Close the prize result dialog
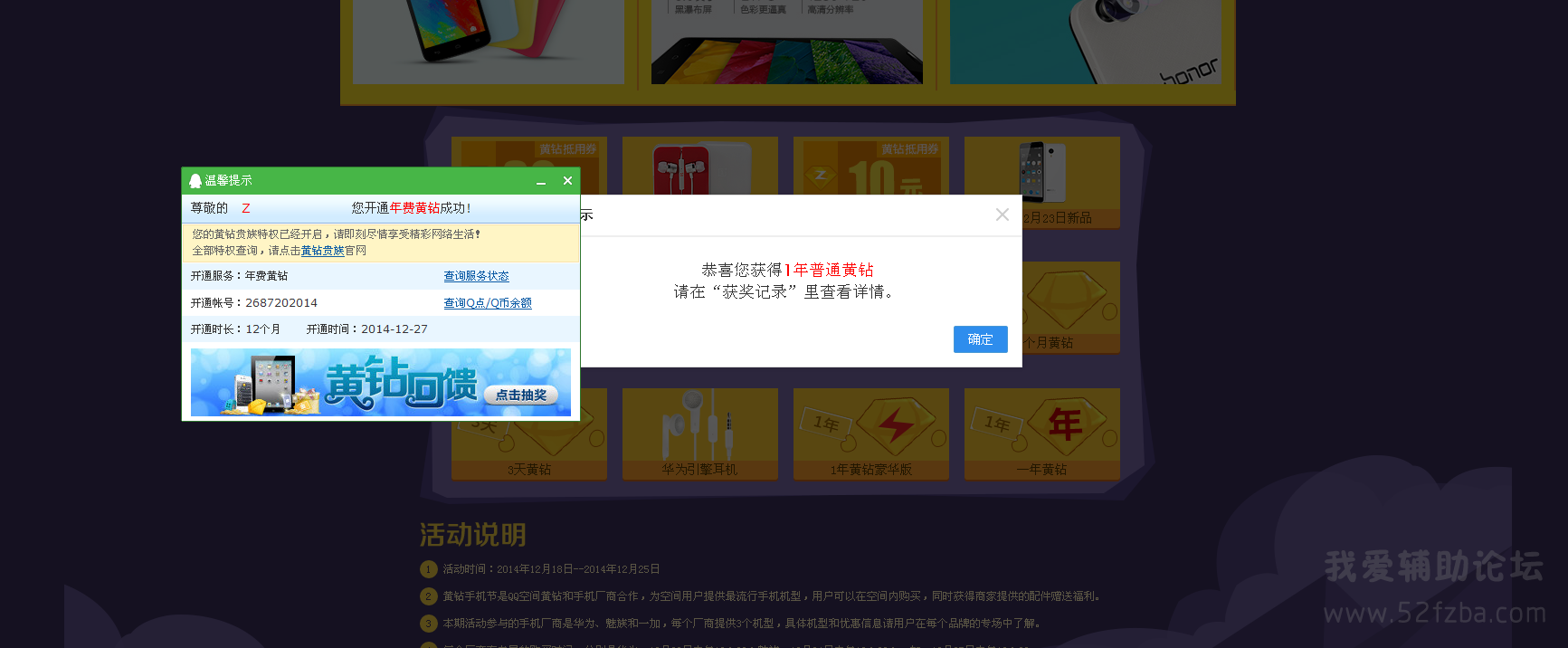The height and width of the screenshot is (648, 1568). point(1002,214)
